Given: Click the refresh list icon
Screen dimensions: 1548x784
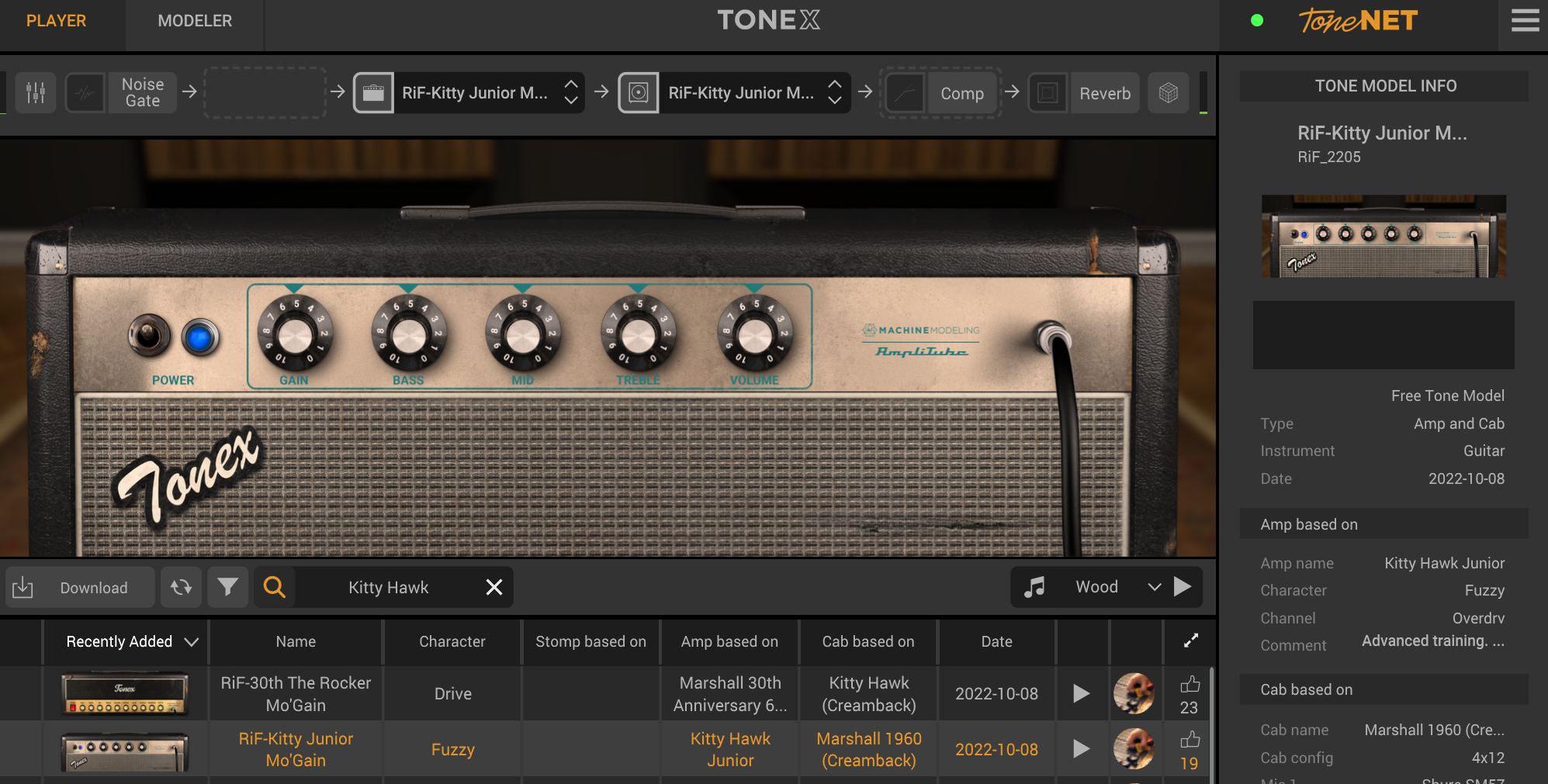Looking at the screenshot, I should click(182, 587).
